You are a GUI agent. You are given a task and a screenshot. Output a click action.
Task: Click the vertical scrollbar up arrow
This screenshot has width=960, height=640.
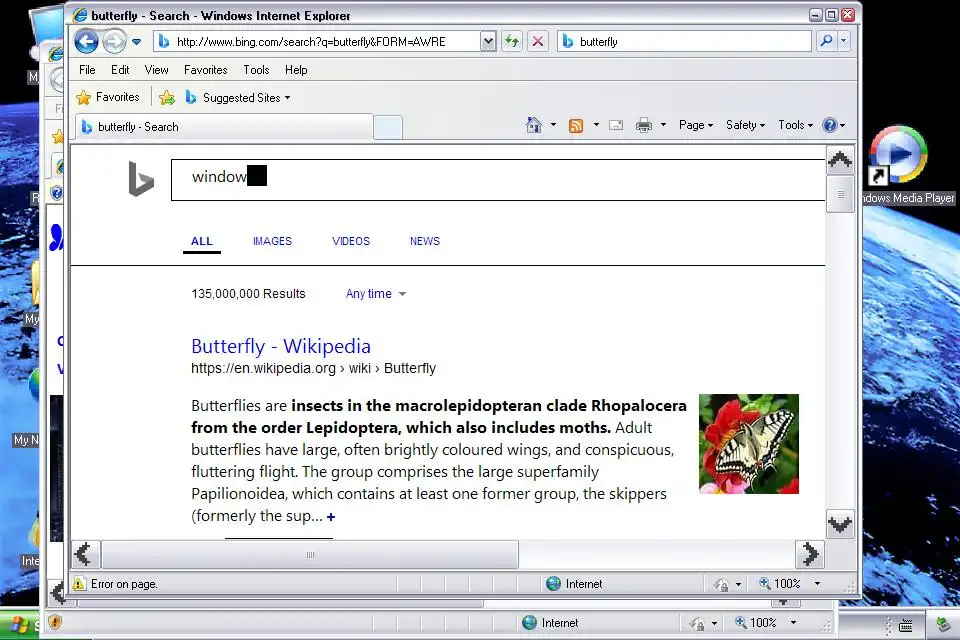[839, 160]
